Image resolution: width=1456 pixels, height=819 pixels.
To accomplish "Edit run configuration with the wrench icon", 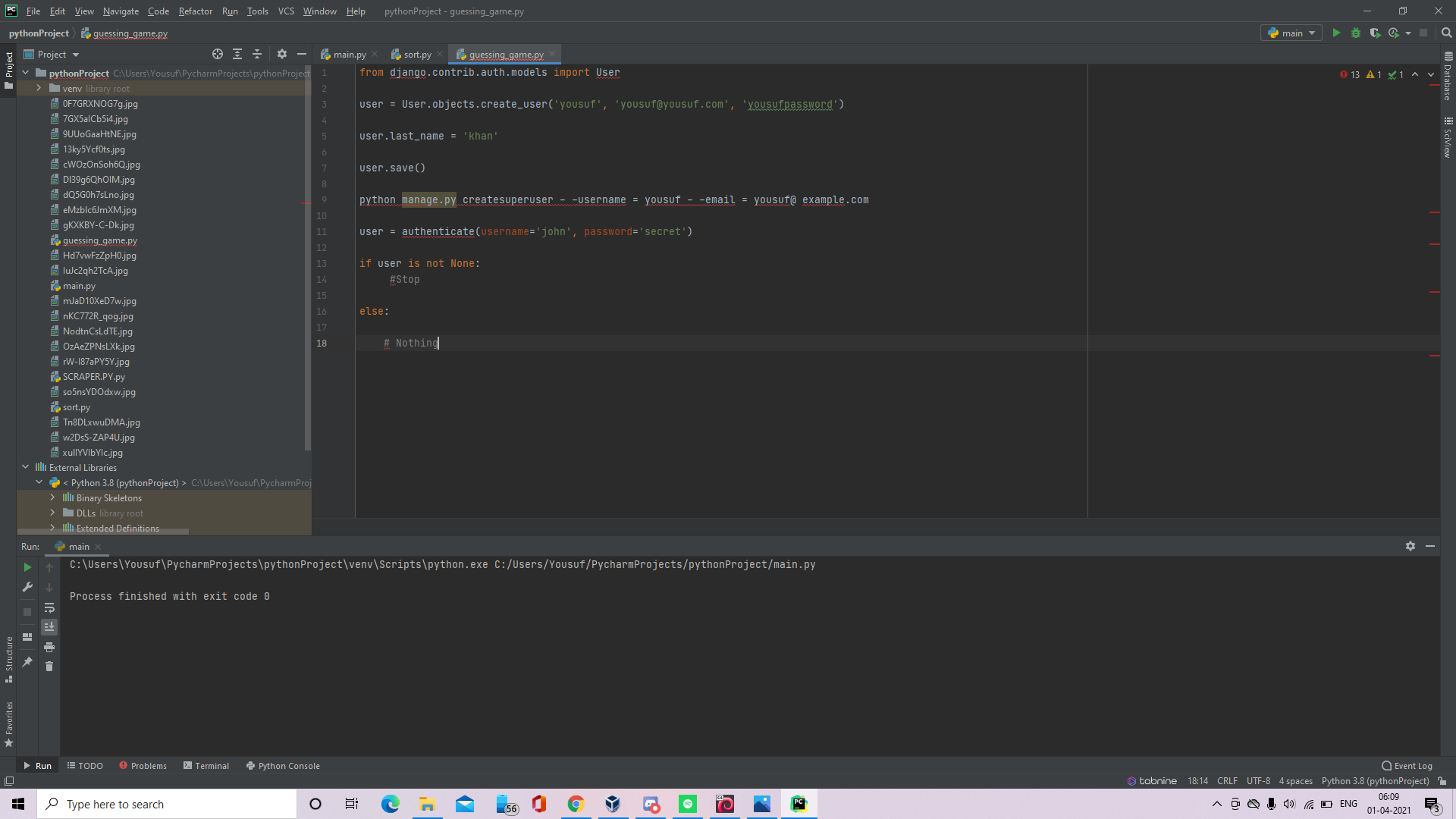I will (x=27, y=587).
